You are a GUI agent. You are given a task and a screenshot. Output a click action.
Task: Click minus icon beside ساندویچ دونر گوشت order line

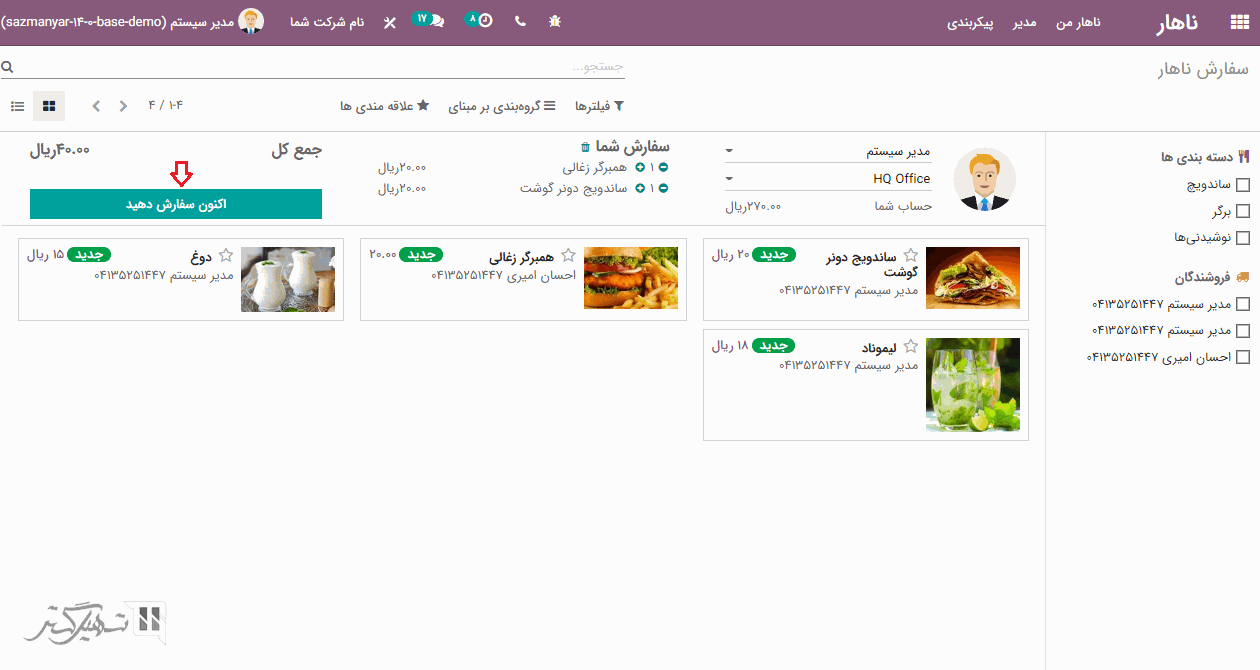pyautogui.click(x=663, y=188)
